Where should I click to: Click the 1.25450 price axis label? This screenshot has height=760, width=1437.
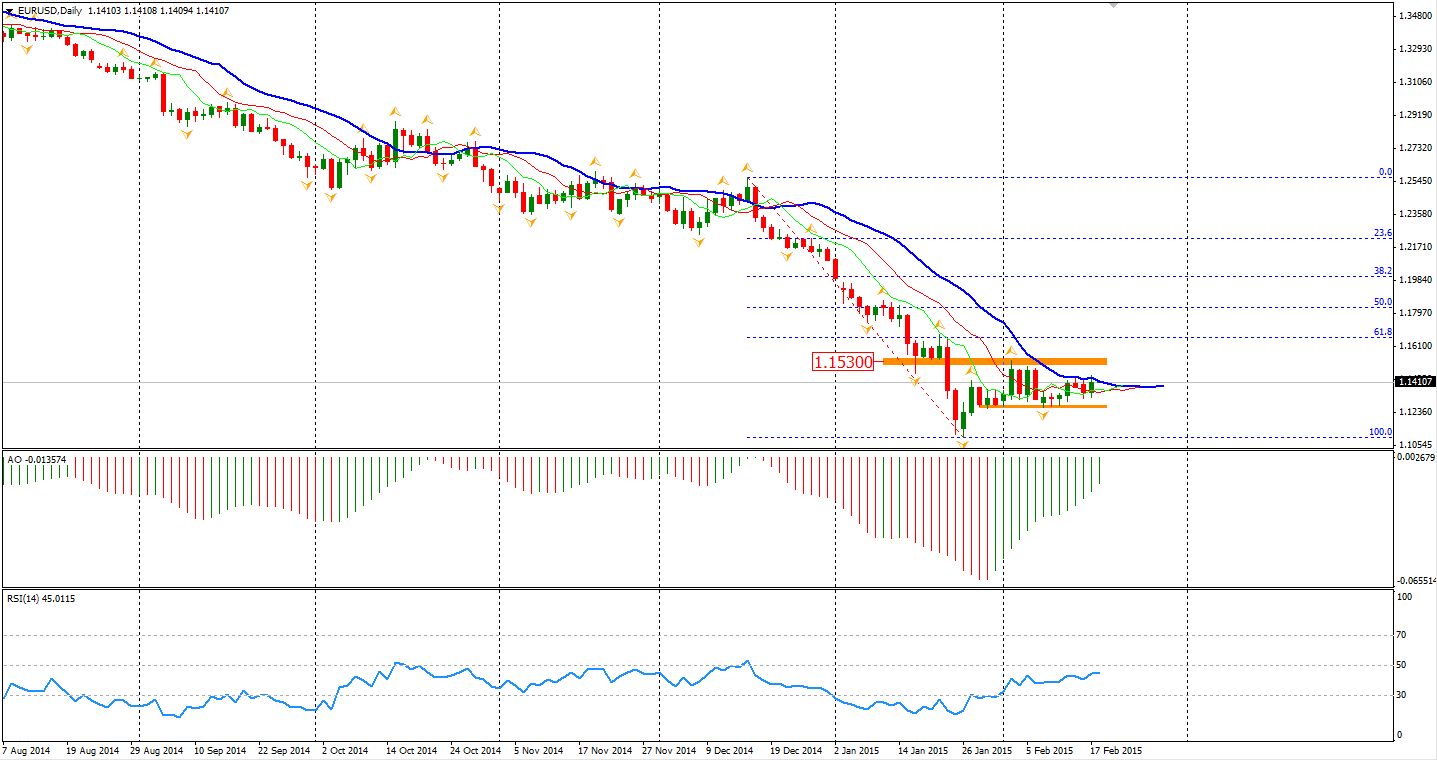[x=1415, y=181]
